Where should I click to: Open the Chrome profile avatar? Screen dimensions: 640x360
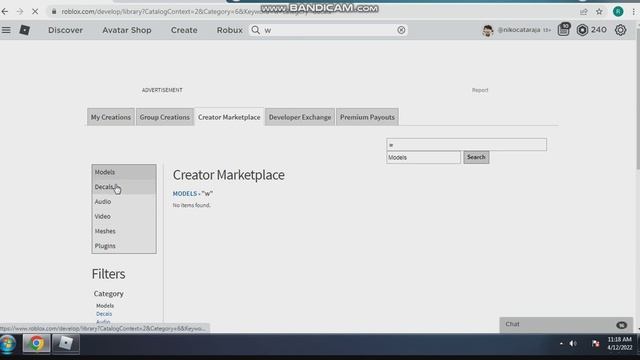click(618, 11)
